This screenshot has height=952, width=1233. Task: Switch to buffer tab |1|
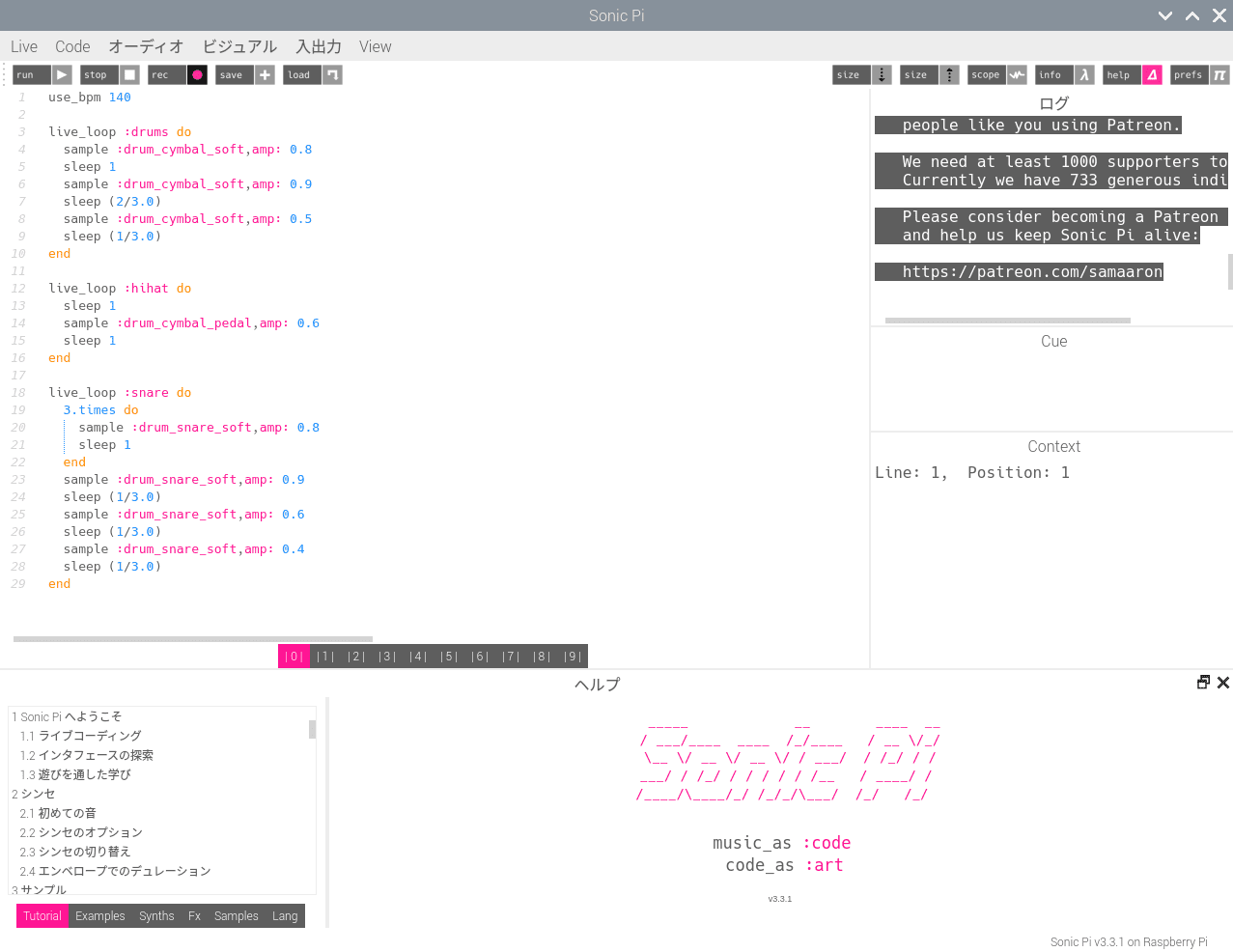(325, 657)
